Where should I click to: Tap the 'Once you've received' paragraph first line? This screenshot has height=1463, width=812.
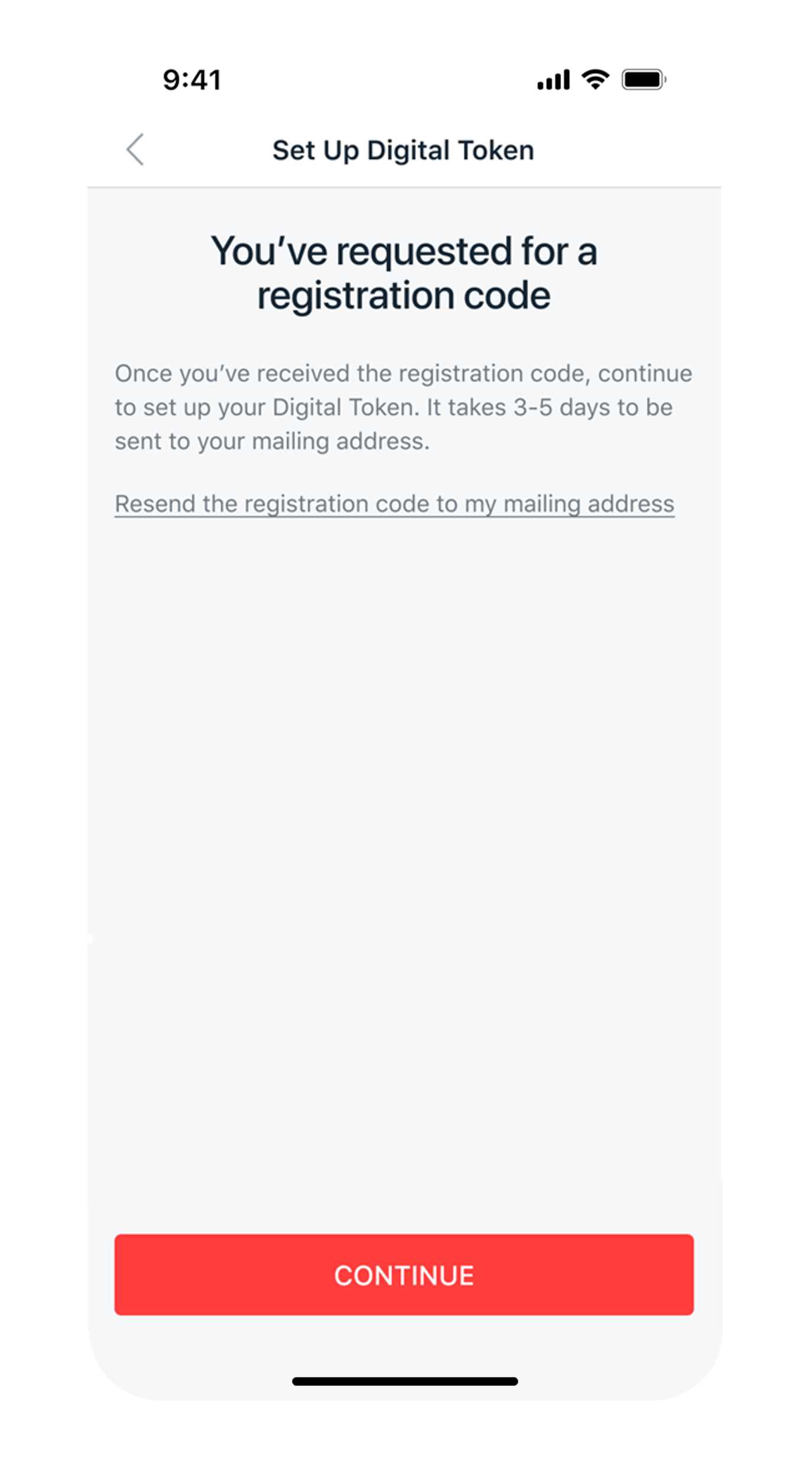tap(404, 374)
